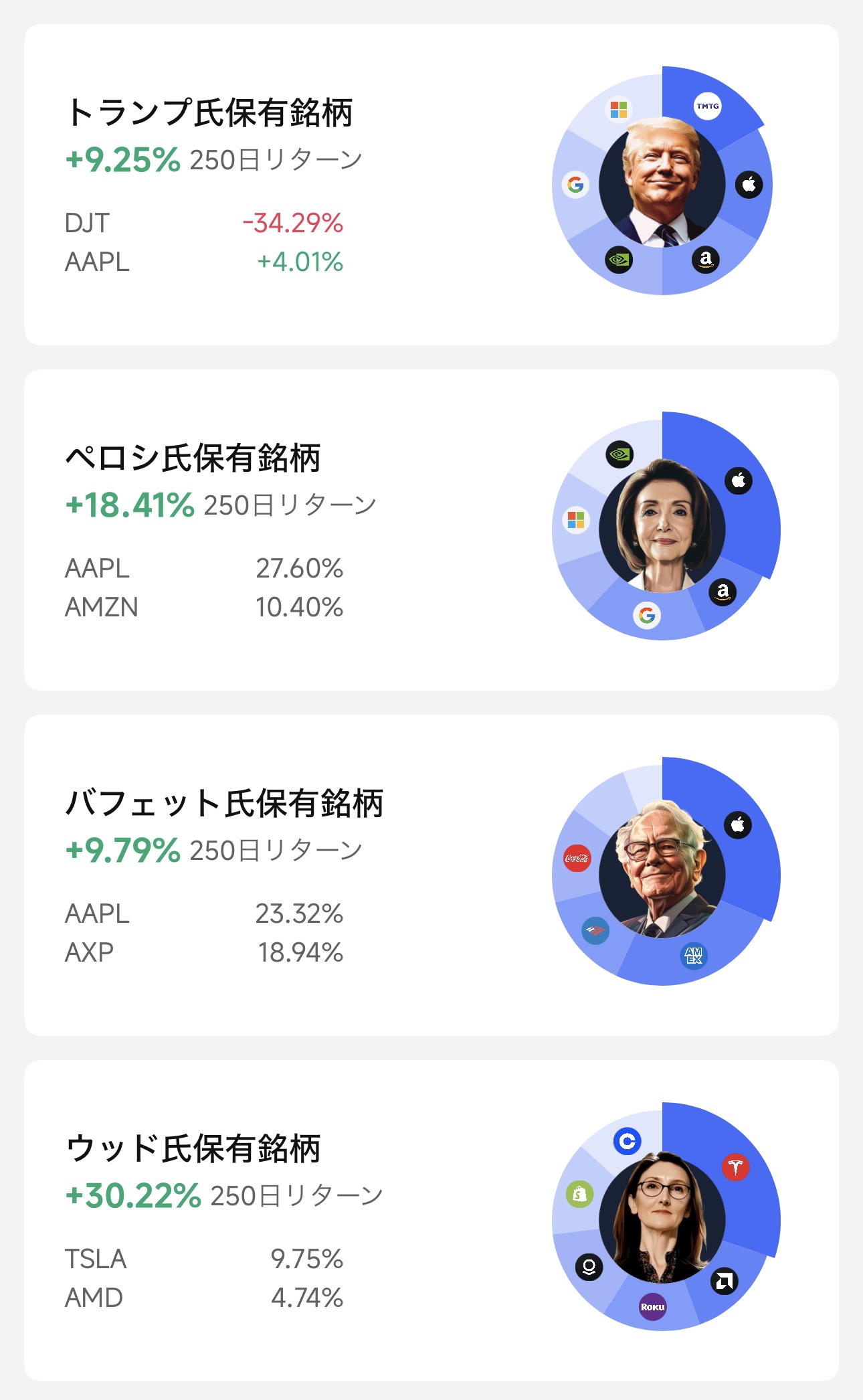Click the Roku logo icon
This screenshot has height=1400, width=863.
(652, 1306)
